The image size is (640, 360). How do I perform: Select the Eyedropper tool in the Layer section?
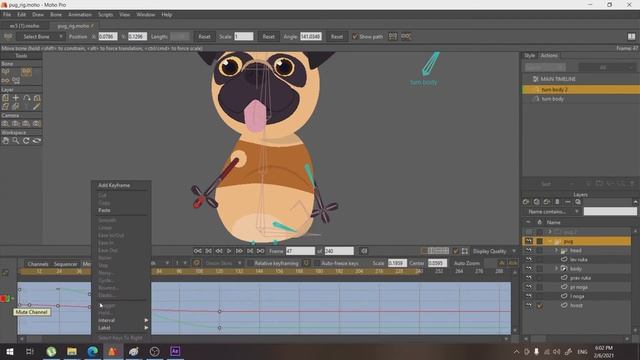click(x=37, y=107)
